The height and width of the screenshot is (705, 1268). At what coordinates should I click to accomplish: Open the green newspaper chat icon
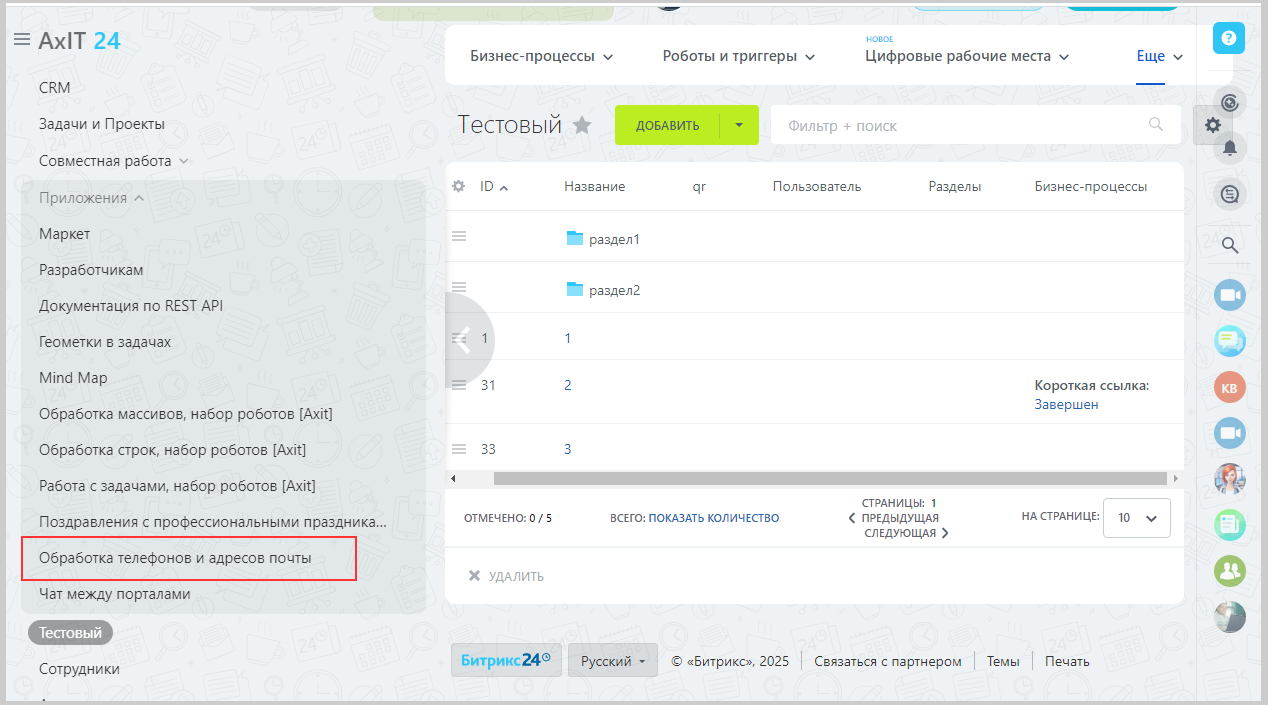pyautogui.click(x=1230, y=525)
